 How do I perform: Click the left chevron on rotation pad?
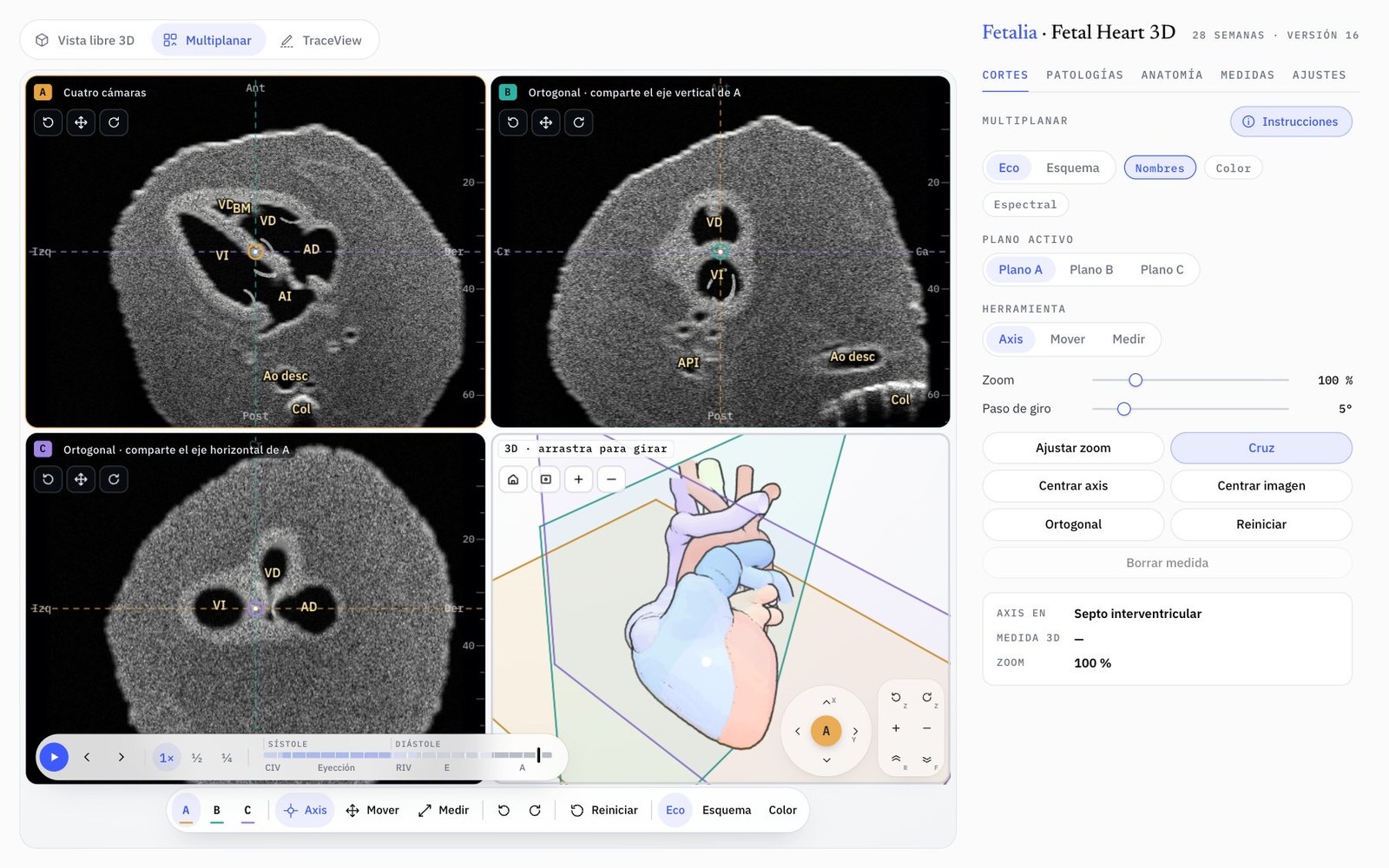(798, 731)
